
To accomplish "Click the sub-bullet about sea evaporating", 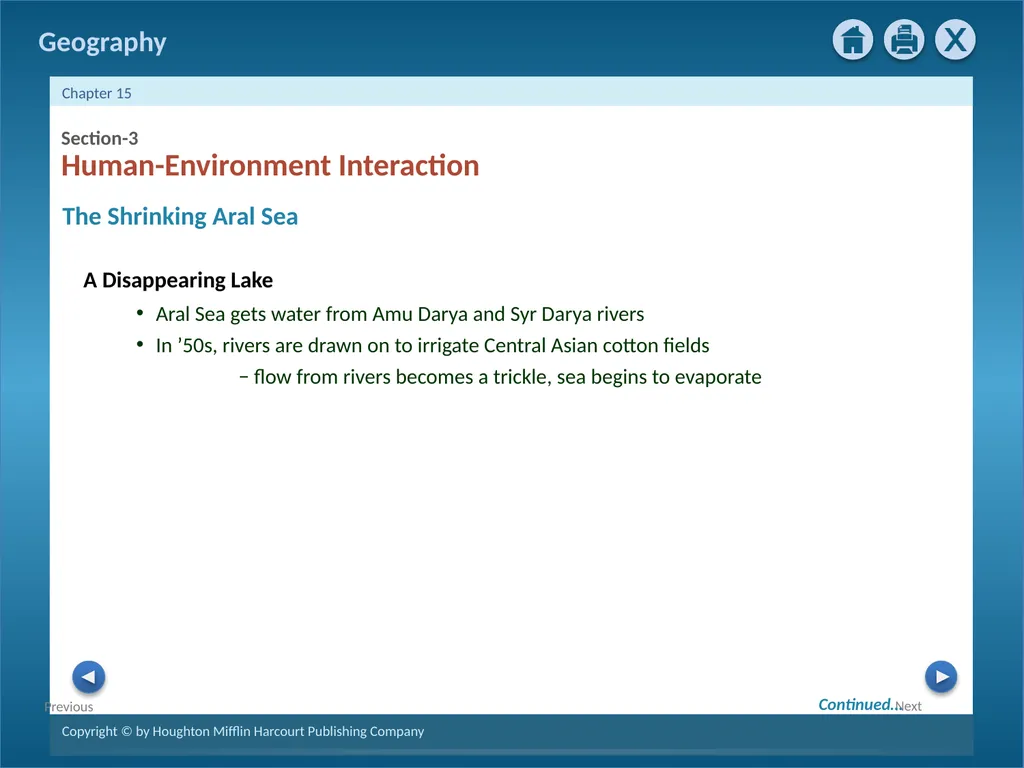I will [x=500, y=377].
